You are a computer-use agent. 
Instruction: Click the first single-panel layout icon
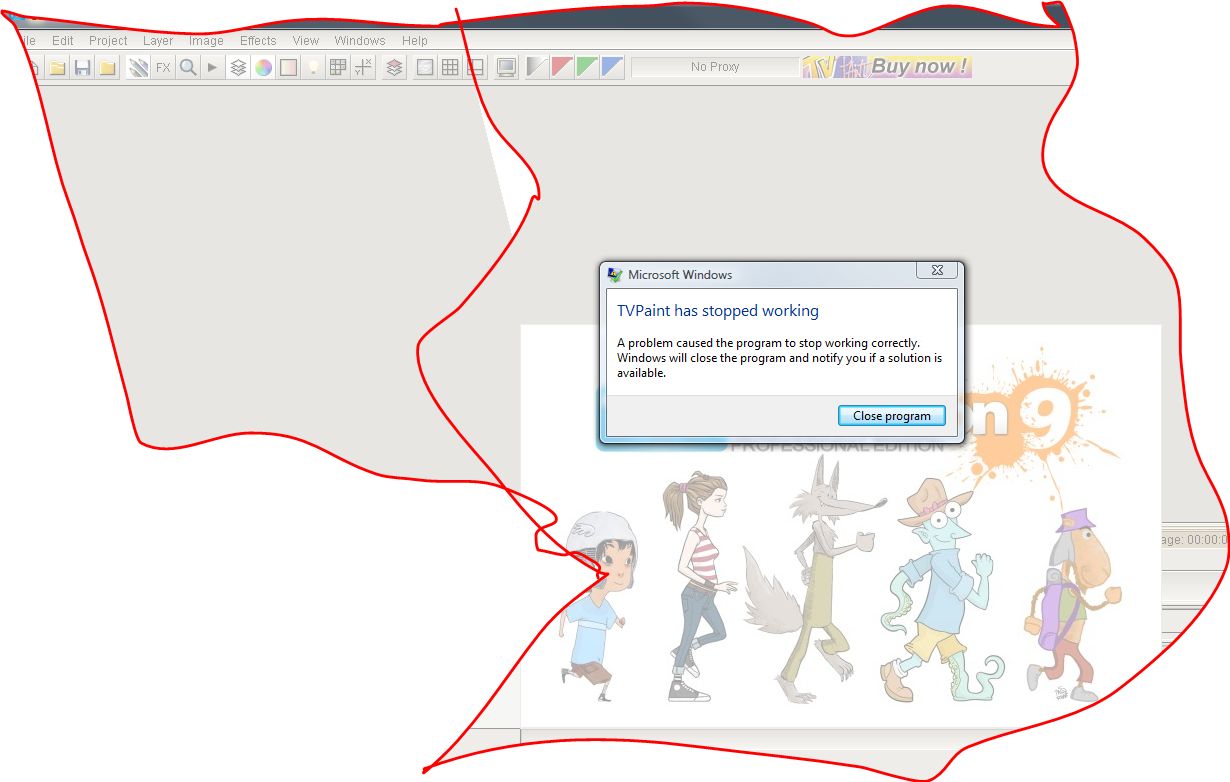(425, 67)
